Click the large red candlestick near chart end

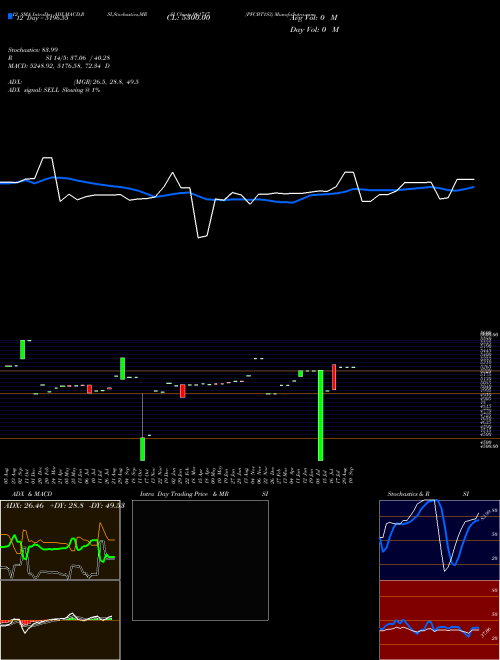pyautogui.click(x=334, y=377)
